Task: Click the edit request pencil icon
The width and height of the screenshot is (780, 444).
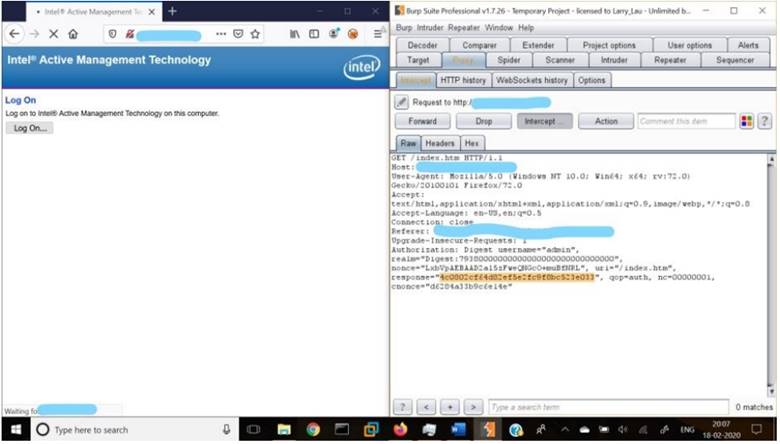Action: coord(401,102)
